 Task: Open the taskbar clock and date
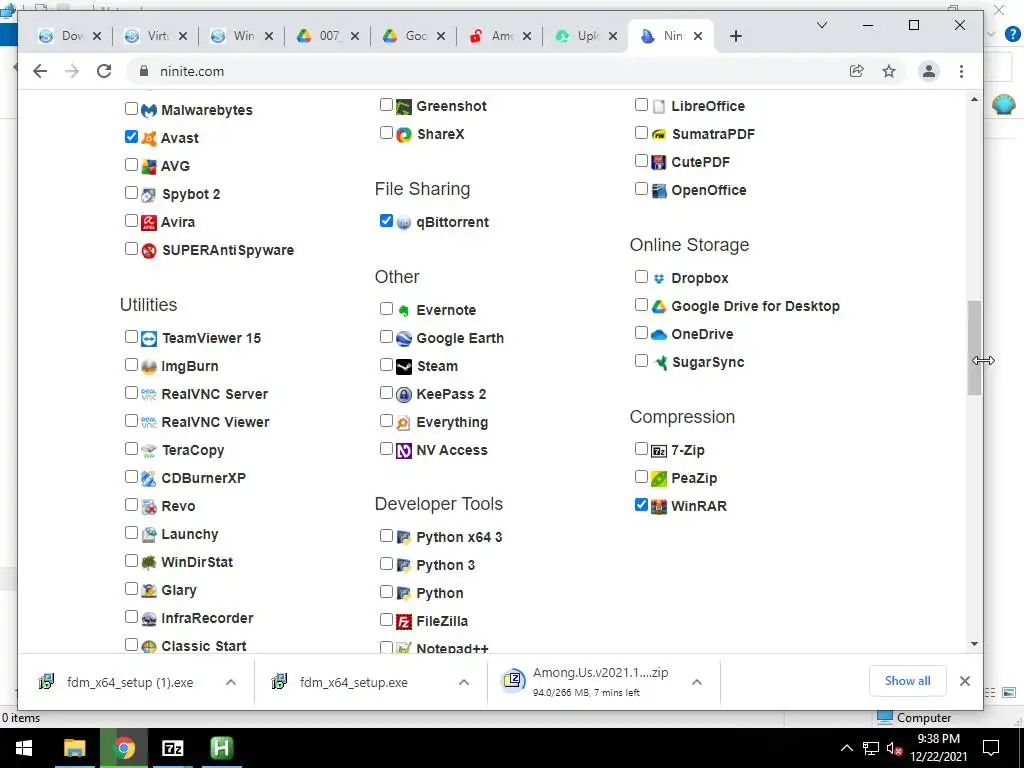938,748
